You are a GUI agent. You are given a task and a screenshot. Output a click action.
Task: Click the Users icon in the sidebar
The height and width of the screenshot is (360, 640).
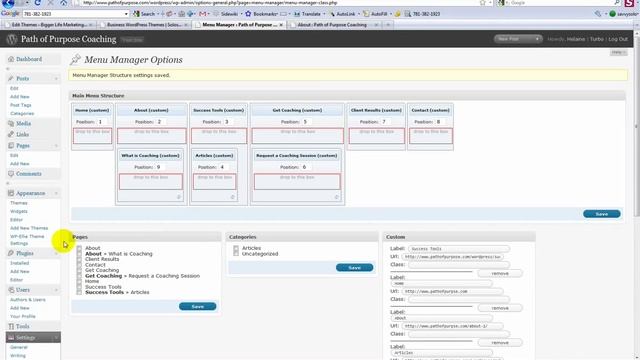coord(11,290)
